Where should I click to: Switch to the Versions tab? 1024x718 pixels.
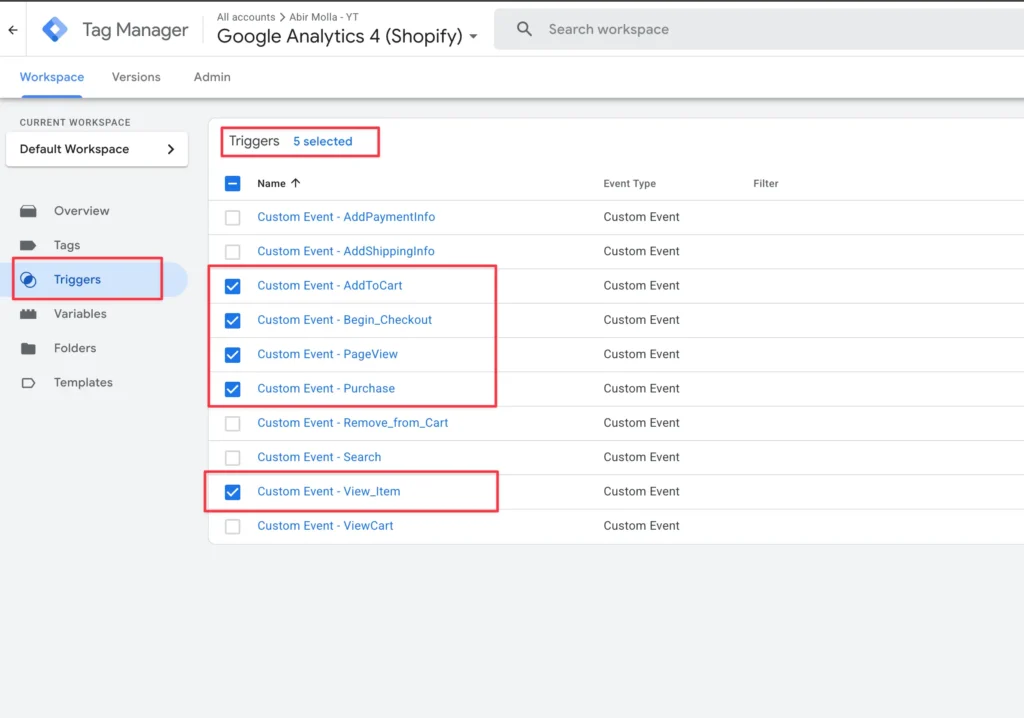tap(136, 77)
